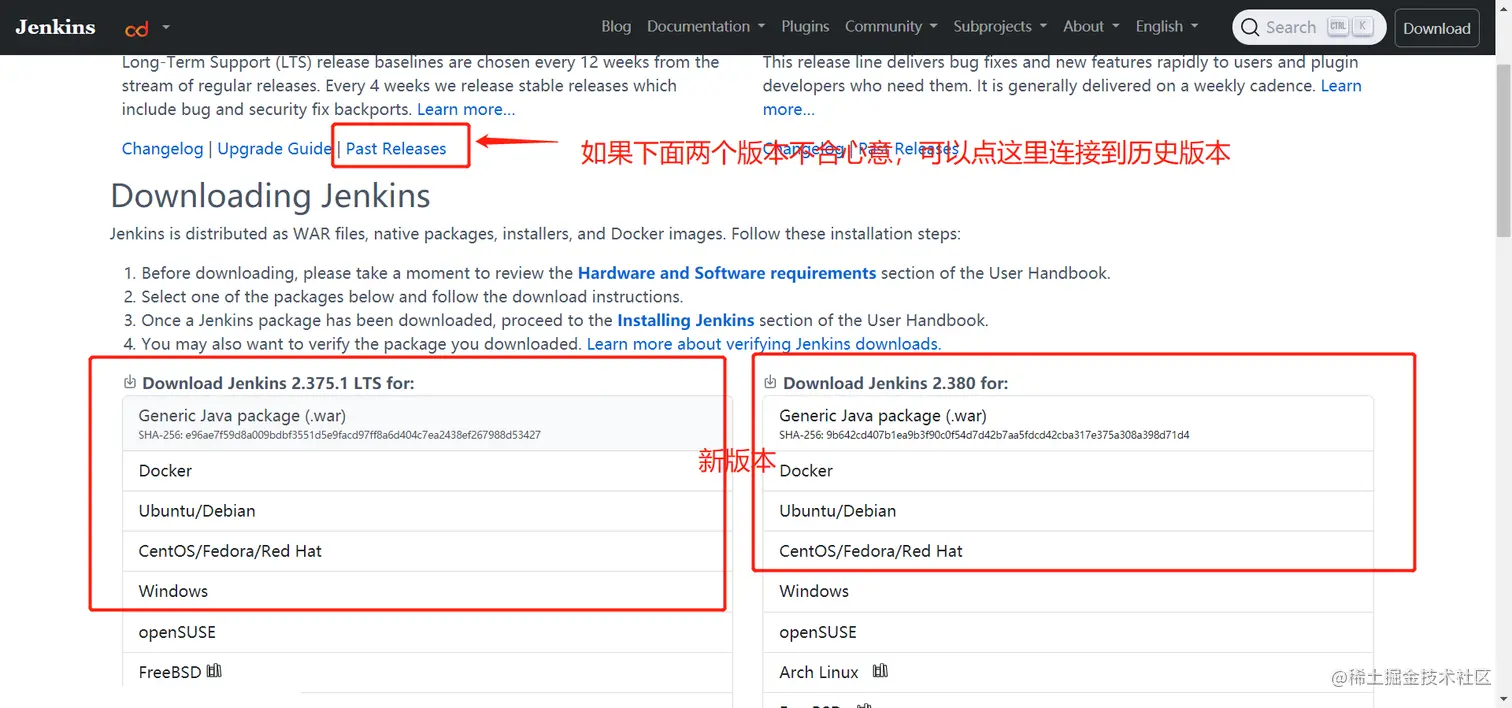Open the English language dropdown
1512x708 pixels.
[1167, 27]
